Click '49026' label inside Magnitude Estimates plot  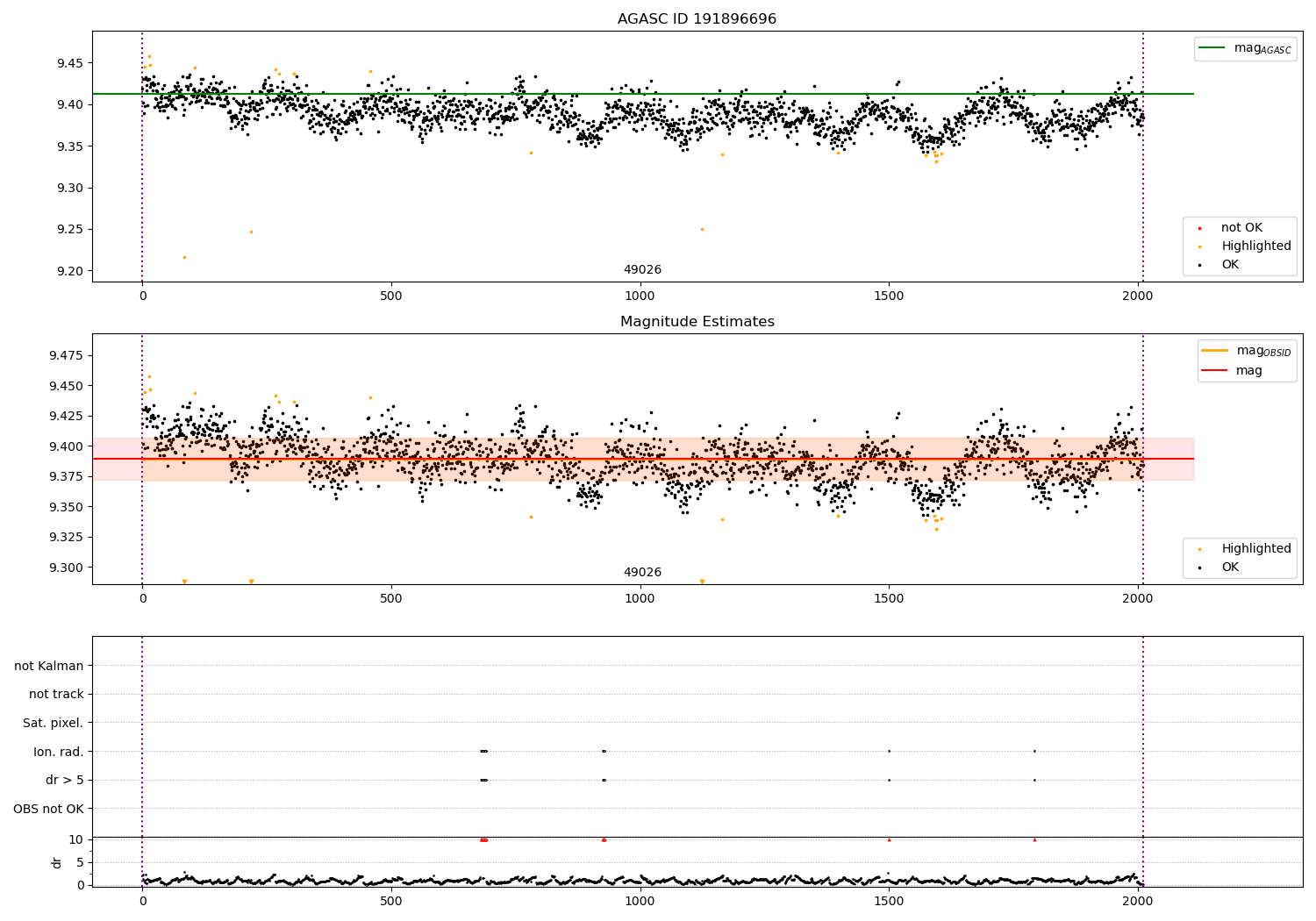[x=642, y=573]
